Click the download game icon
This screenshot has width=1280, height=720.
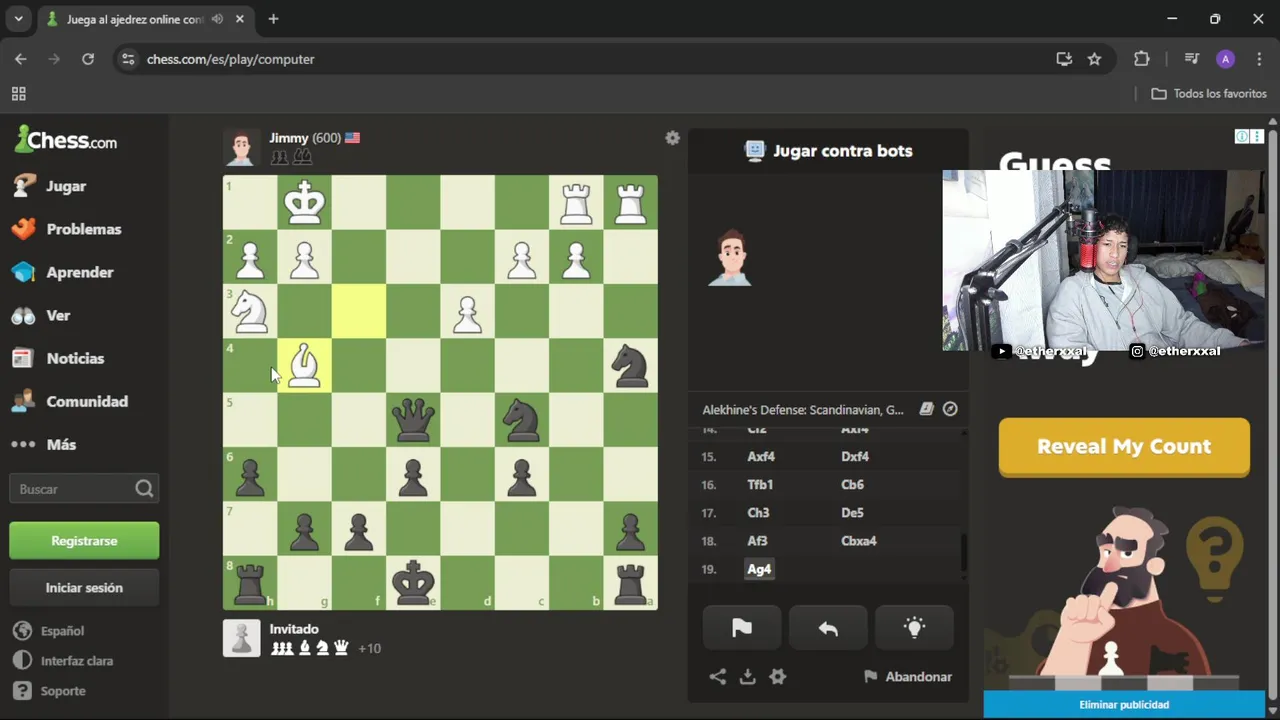coord(747,677)
